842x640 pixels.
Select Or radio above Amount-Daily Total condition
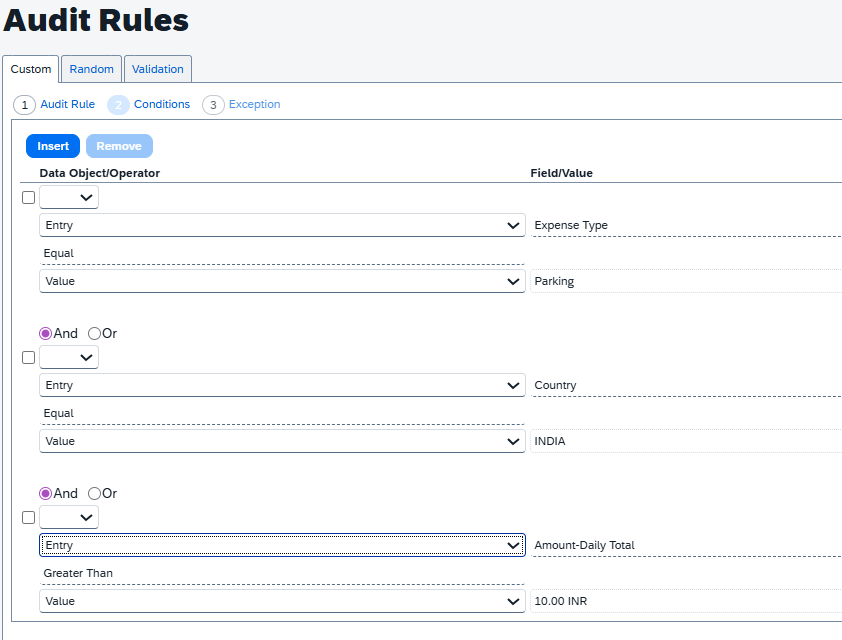point(95,493)
